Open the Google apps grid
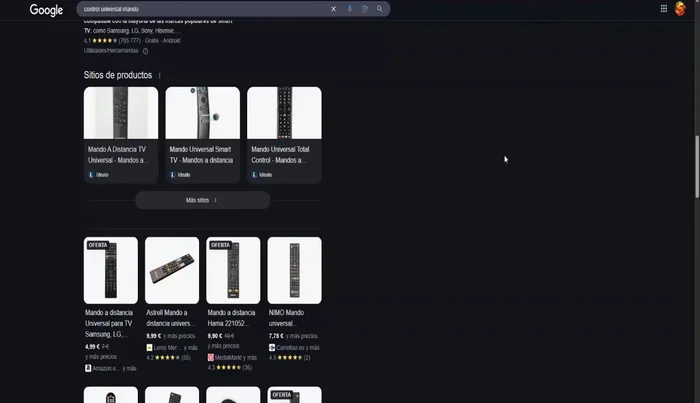Viewport: 700px width, 403px height. point(664,9)
